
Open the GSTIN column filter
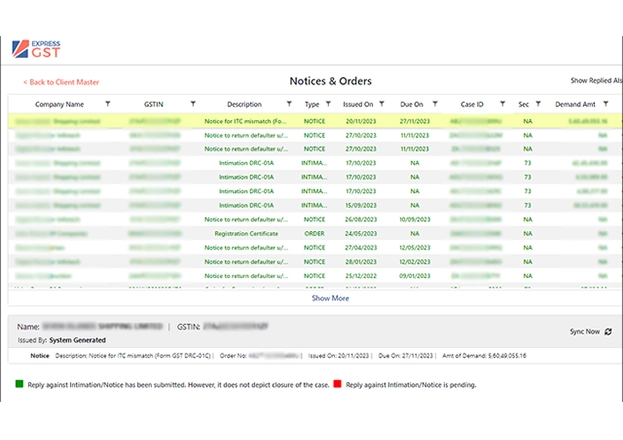click(193, 104)
